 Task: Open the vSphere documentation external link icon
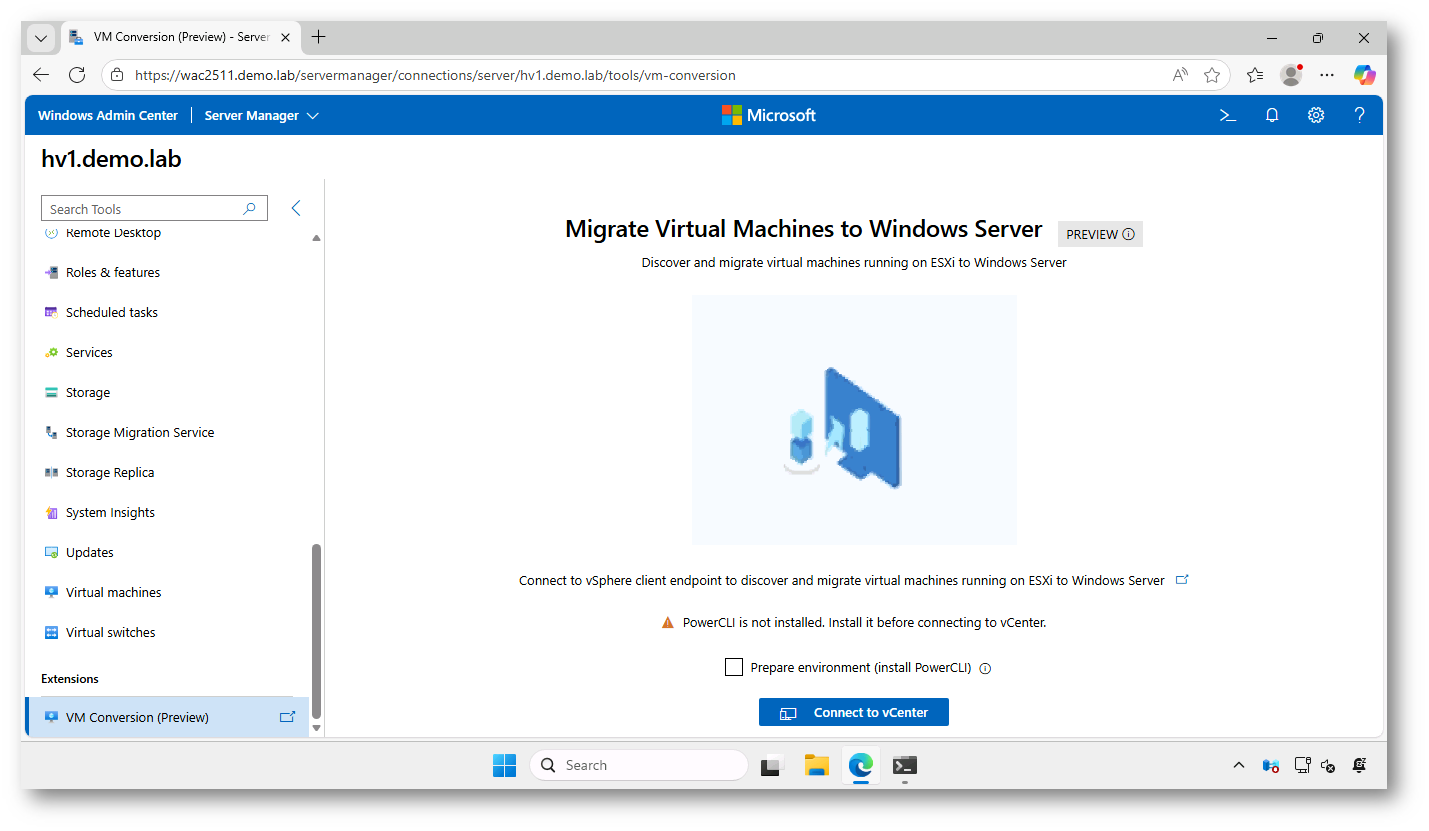click(x=1182, y=579)
